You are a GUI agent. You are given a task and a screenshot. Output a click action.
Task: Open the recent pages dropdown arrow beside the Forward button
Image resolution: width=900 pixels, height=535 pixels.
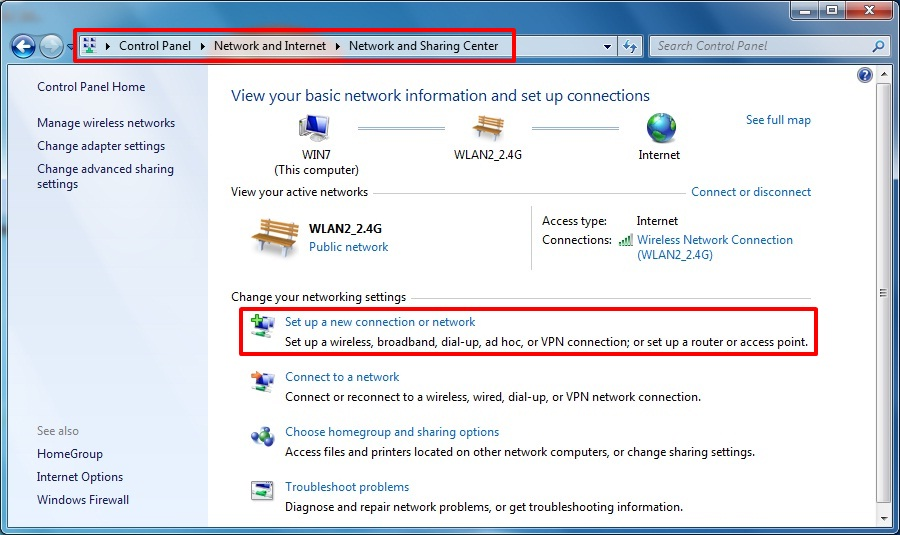69,46
